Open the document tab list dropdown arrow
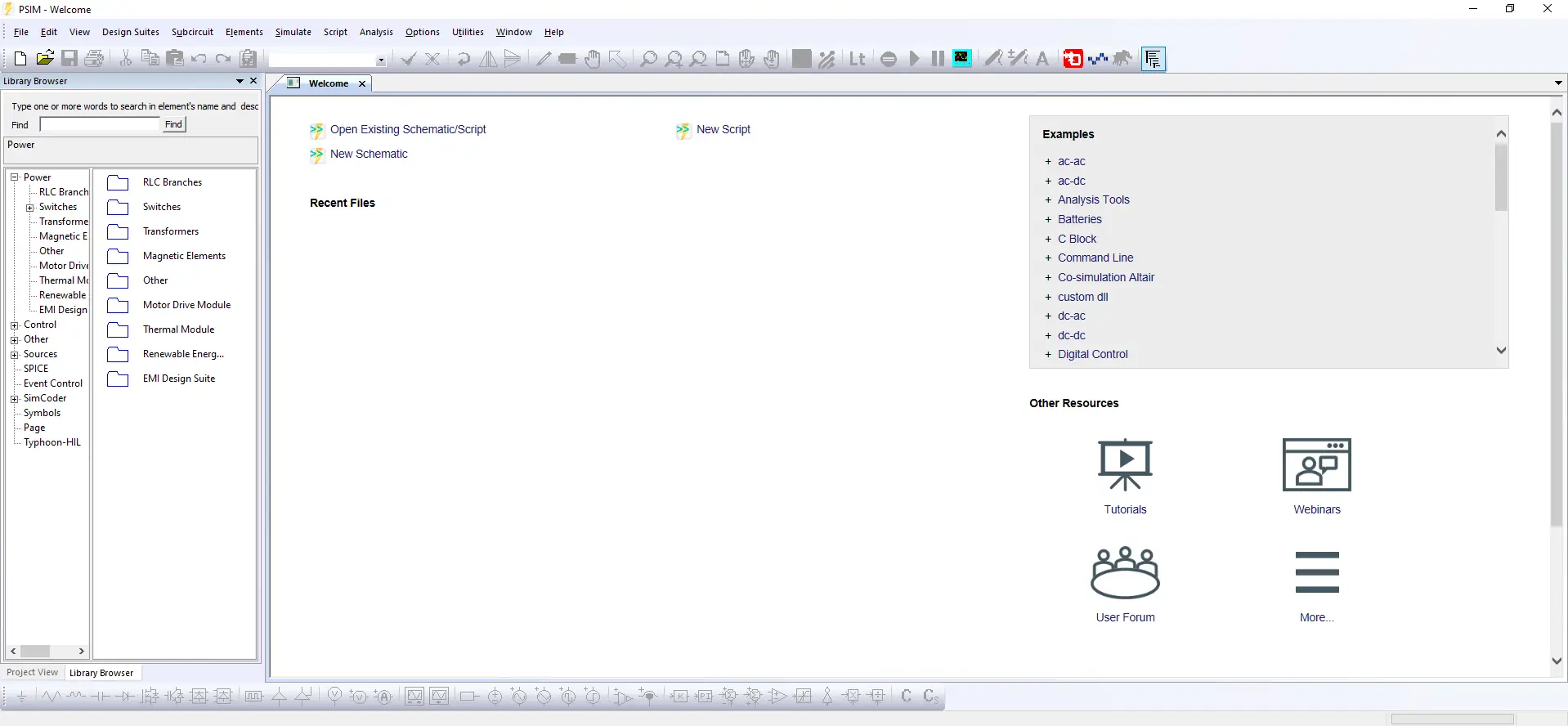The image size is (1568, 726). click(x=1558, y=83)
